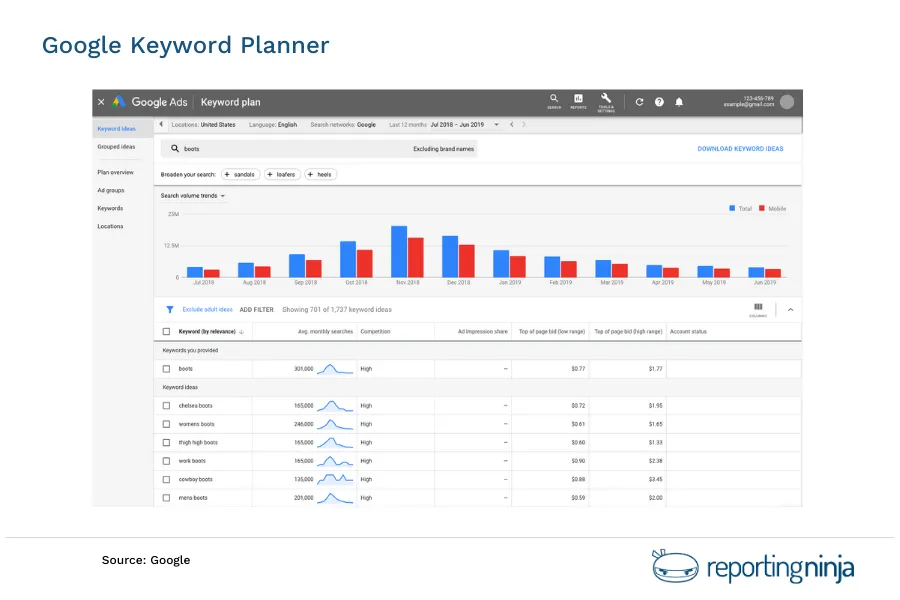Click the cowboy boots trend sparkline

point(335,479)
